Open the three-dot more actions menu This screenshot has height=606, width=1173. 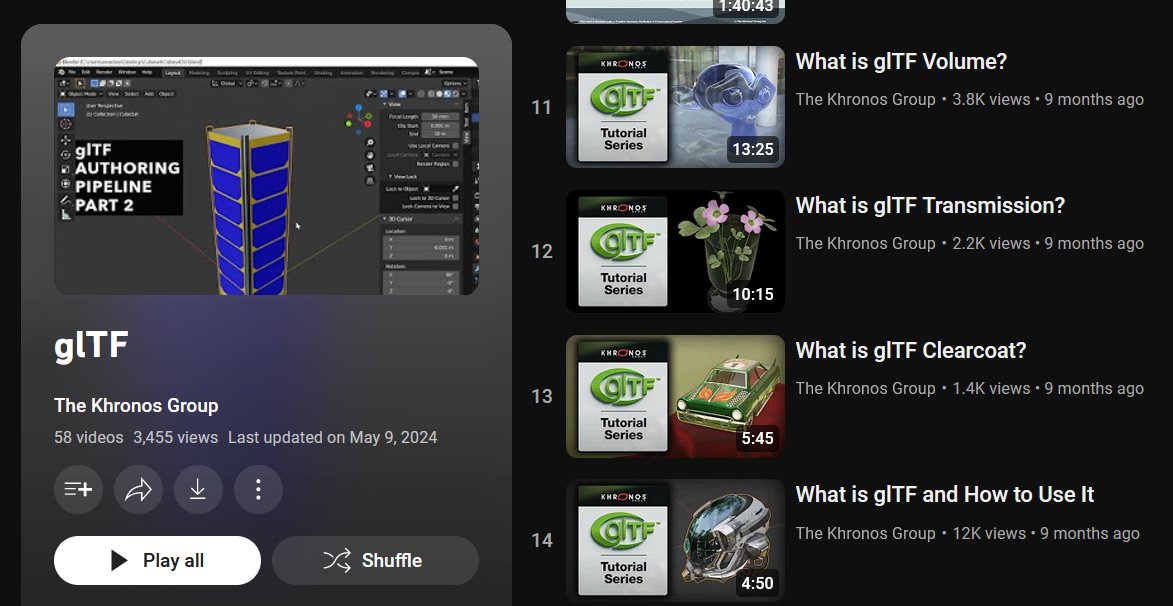(x=258, y=489)
